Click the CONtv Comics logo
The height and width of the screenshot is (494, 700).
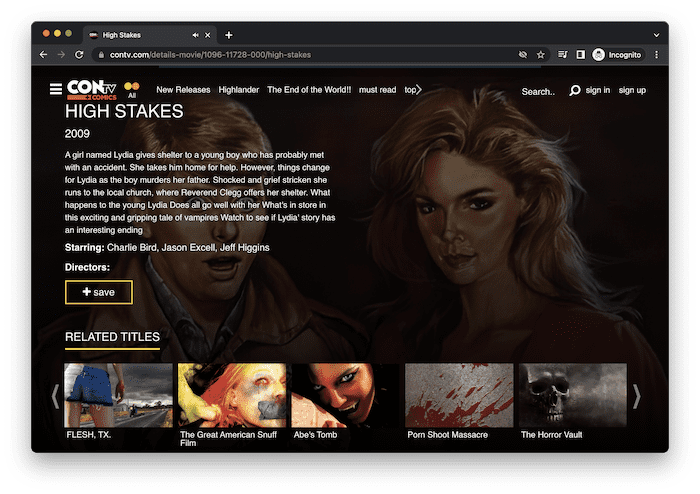click(x=92, y=90)
